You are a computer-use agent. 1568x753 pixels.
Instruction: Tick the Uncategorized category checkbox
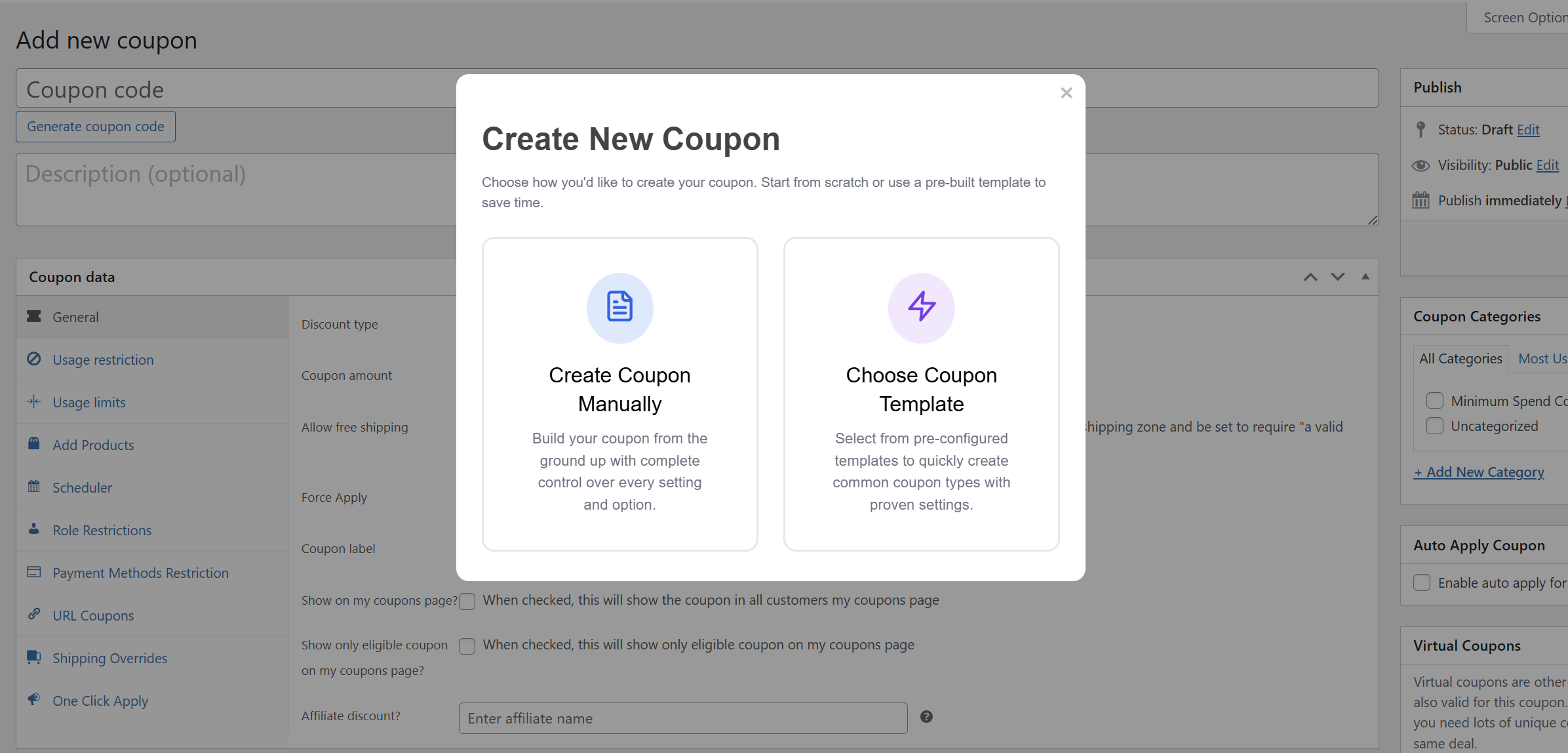coord(1435,426)
